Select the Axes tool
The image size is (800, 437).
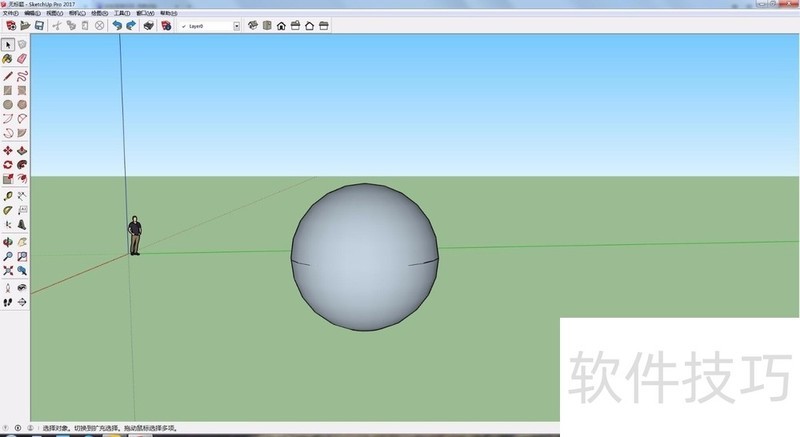click(x=8, y=224)
